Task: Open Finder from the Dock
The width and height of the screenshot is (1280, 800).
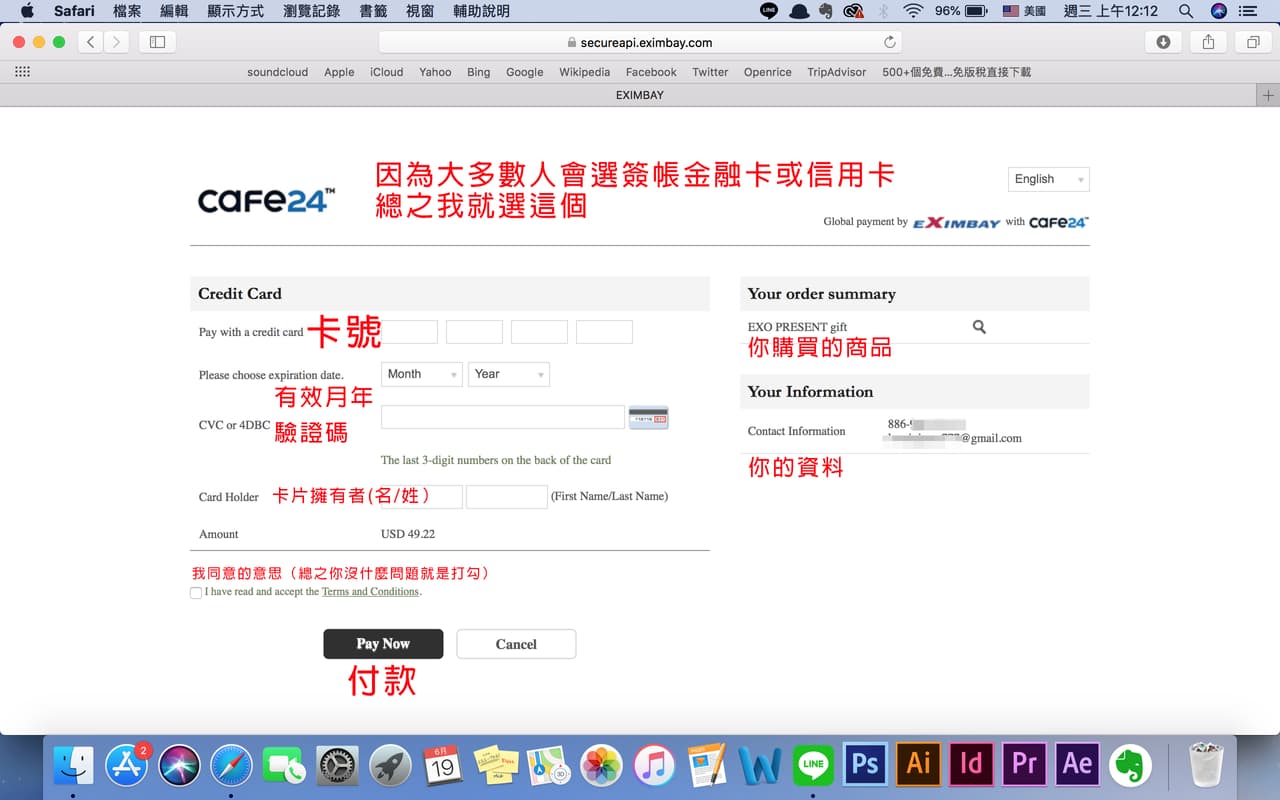Action: coord(73,766)
